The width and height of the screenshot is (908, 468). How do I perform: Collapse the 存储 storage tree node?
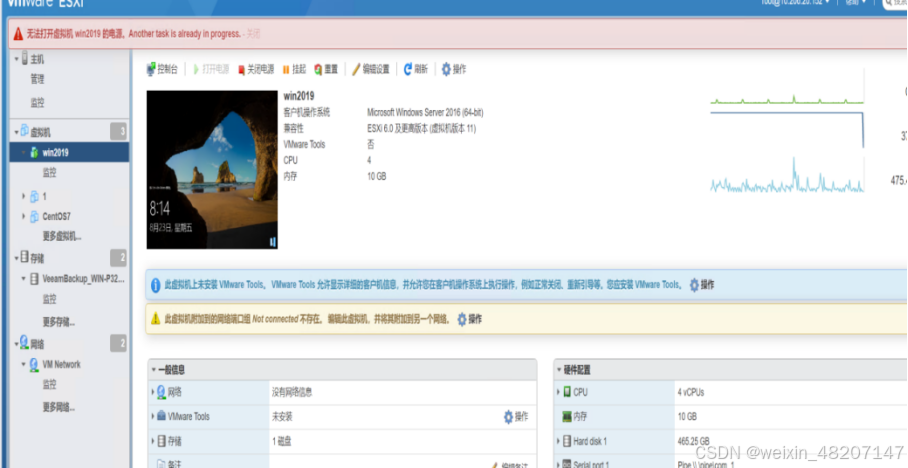tap(16, 258)
